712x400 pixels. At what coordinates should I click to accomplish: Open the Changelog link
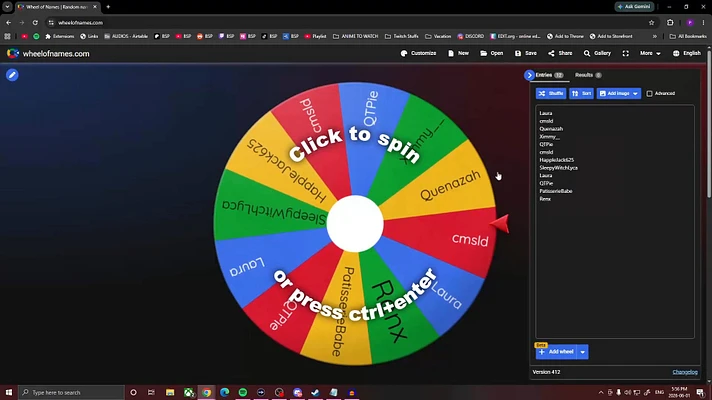(x=685, y=372)
